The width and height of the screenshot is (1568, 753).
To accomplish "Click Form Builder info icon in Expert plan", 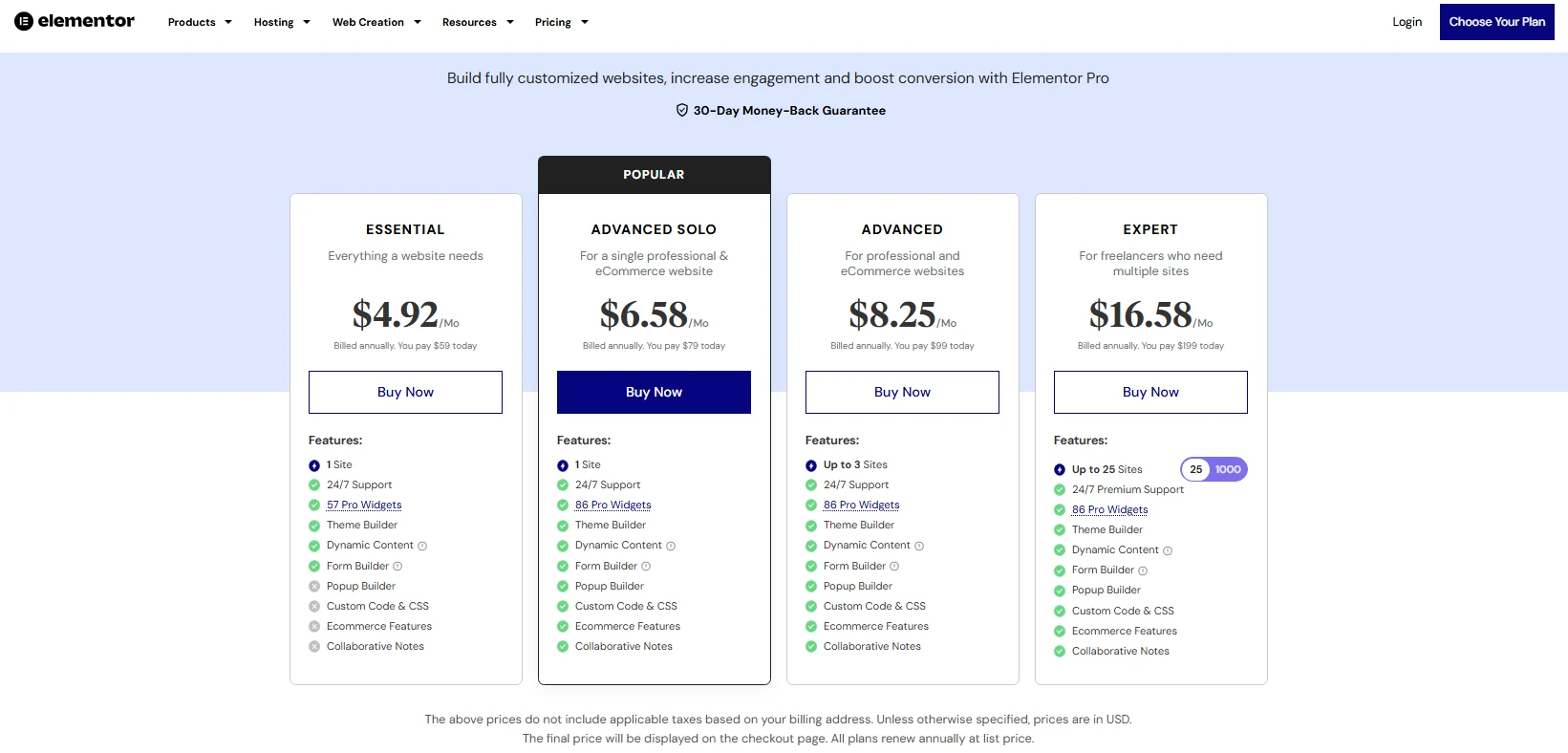I will tap(1143, 571).
